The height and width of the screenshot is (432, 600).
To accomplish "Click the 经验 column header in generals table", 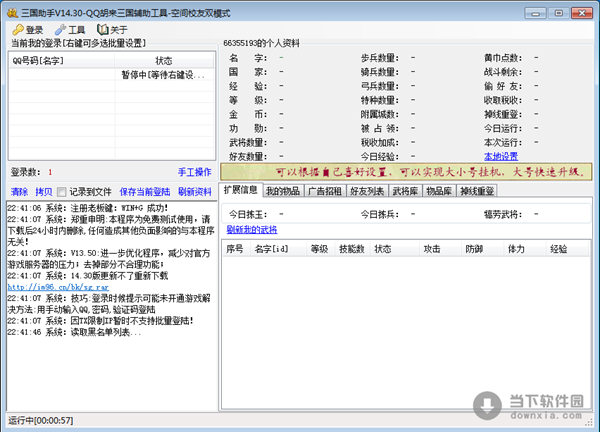I will tap(567, 249).
